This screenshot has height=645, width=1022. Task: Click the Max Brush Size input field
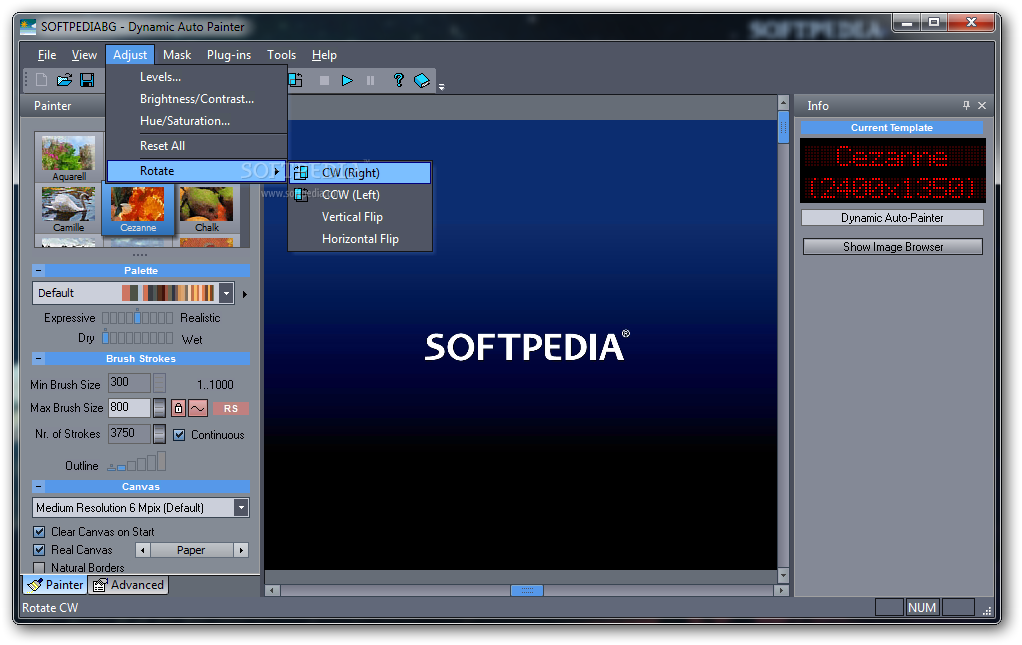coord(129,408)
